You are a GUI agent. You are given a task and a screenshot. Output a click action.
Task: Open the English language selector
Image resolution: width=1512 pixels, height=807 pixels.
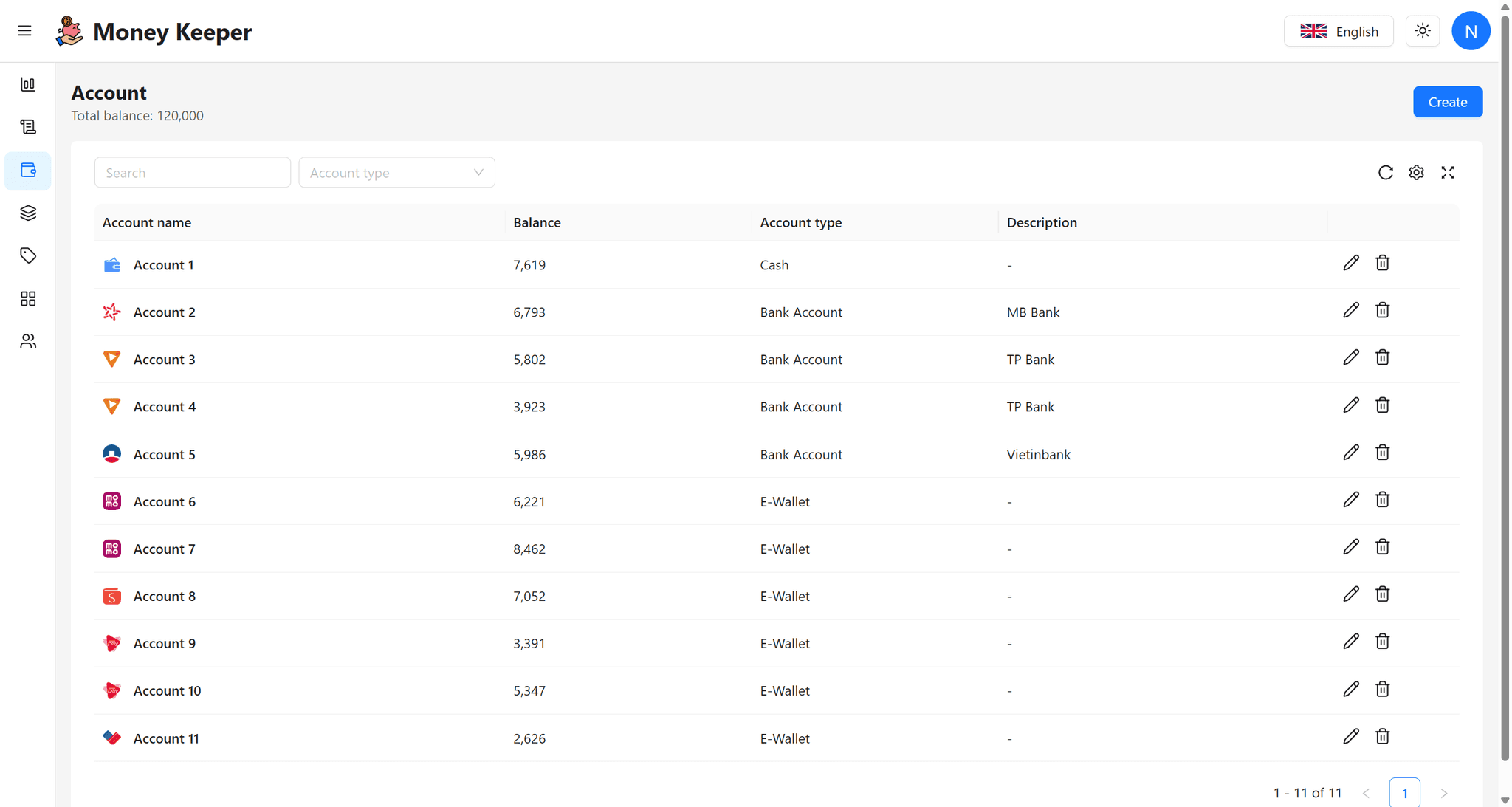pyautogui.click(x=1338, y=31)
